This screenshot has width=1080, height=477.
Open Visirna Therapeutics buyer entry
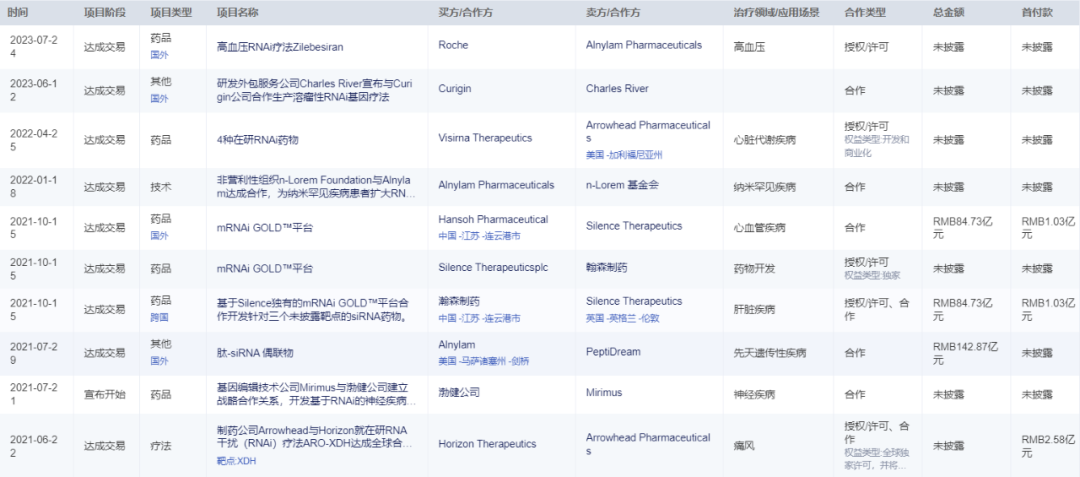click(x=485, y=138)
